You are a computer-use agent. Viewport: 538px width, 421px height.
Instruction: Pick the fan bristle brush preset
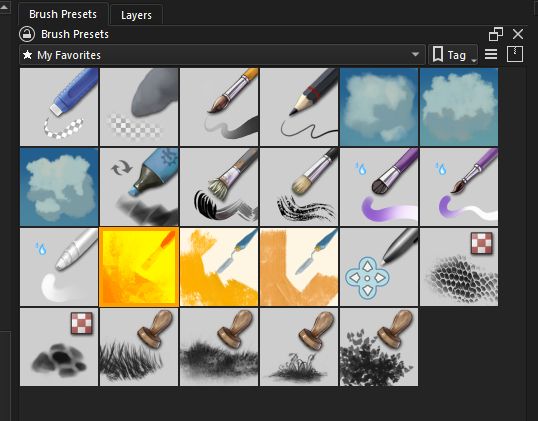coord(219,187)
